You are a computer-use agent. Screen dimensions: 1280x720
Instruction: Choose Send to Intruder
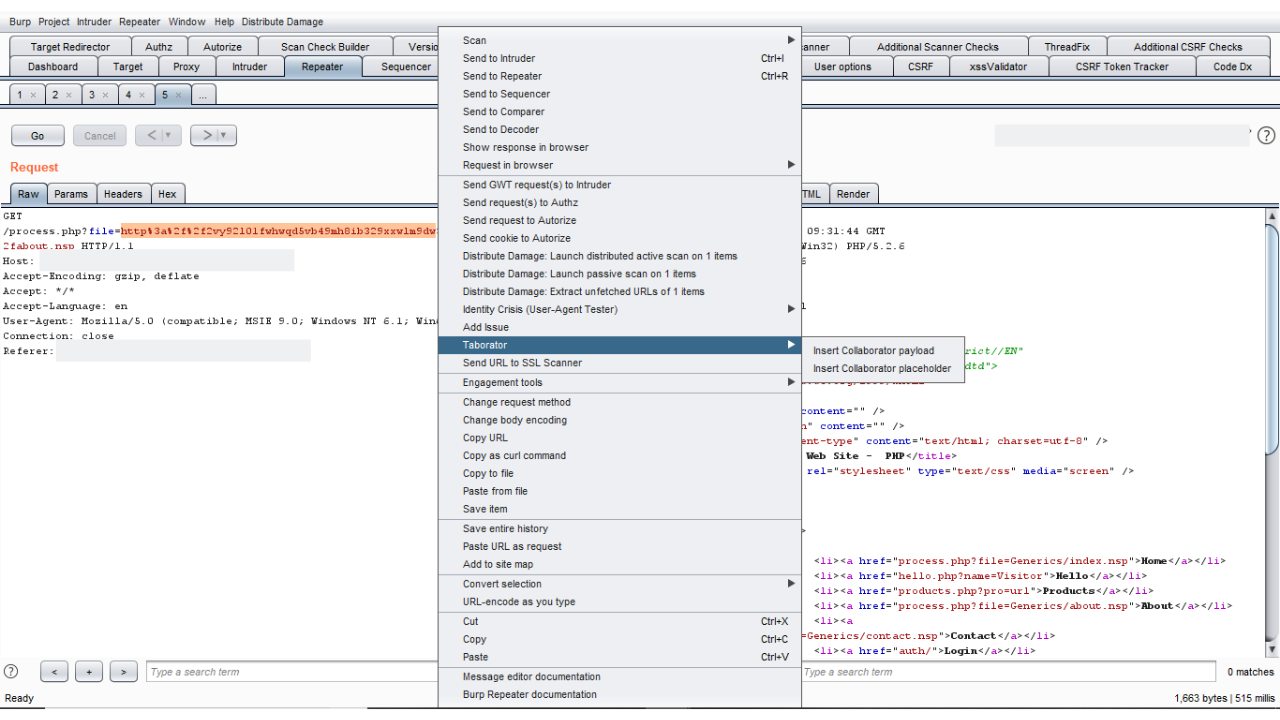pos(620,58)
